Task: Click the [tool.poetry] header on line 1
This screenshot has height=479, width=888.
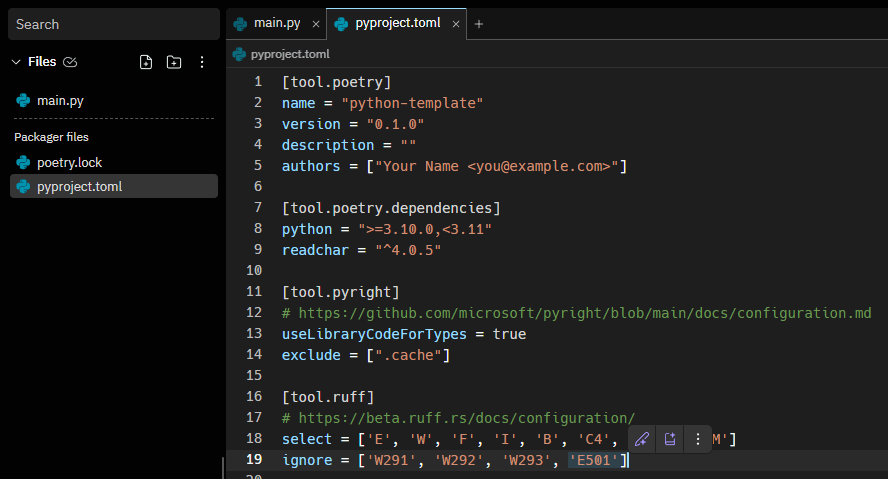Action: [x=336, y=82]
